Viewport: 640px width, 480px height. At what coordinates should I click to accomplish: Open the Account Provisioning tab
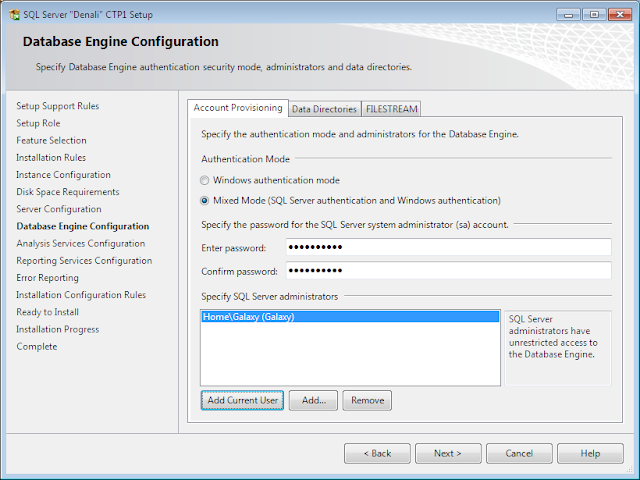[238, 108]
